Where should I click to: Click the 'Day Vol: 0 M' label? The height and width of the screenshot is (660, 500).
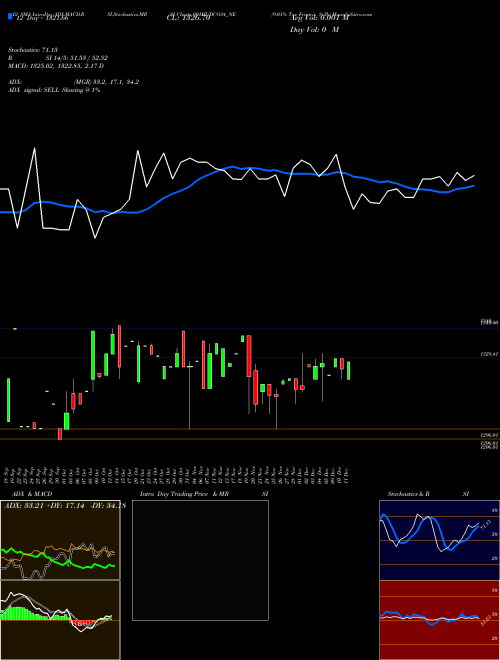[x=314, y=29]
